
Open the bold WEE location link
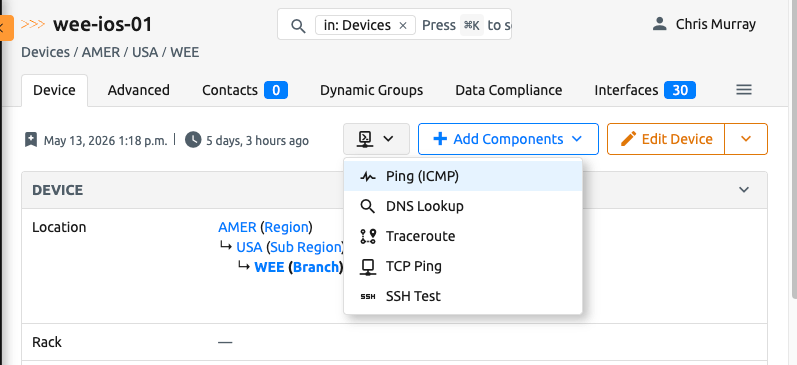point(269,267)
